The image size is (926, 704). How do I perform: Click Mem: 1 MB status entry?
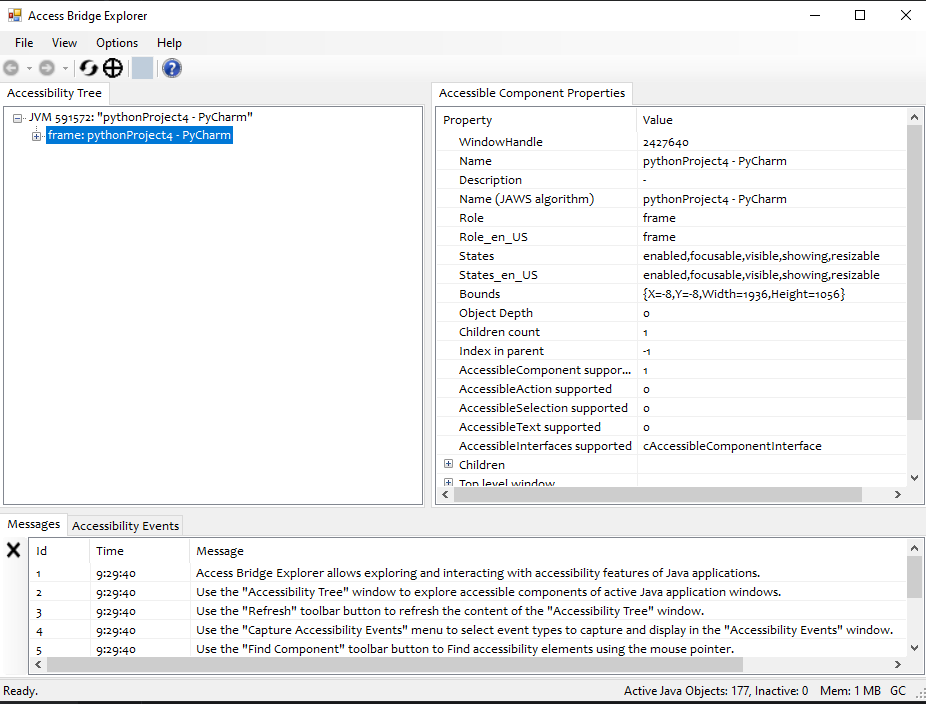850,691
